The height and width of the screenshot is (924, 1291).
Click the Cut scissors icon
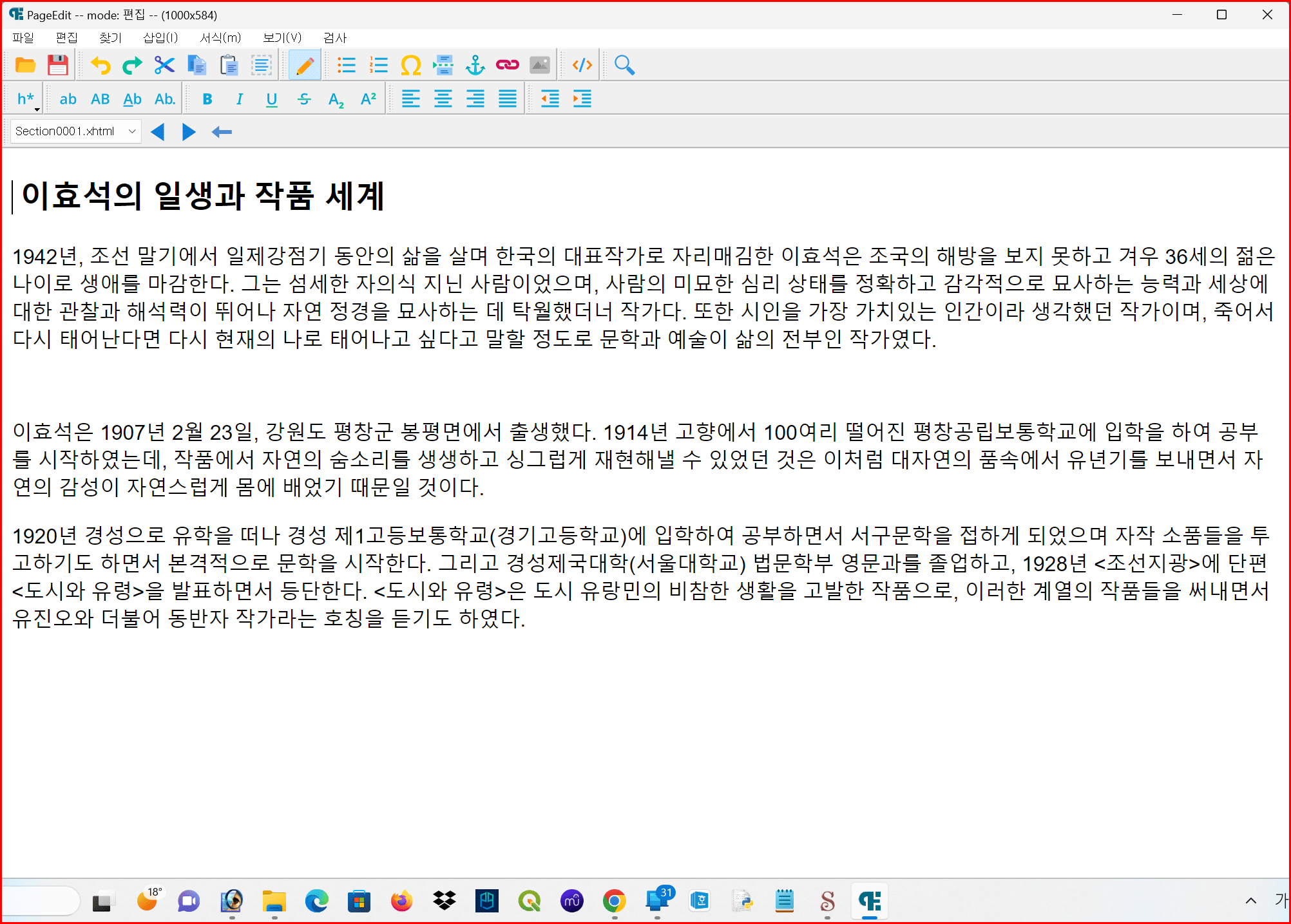pyautogui.click(x=164, y=65)
